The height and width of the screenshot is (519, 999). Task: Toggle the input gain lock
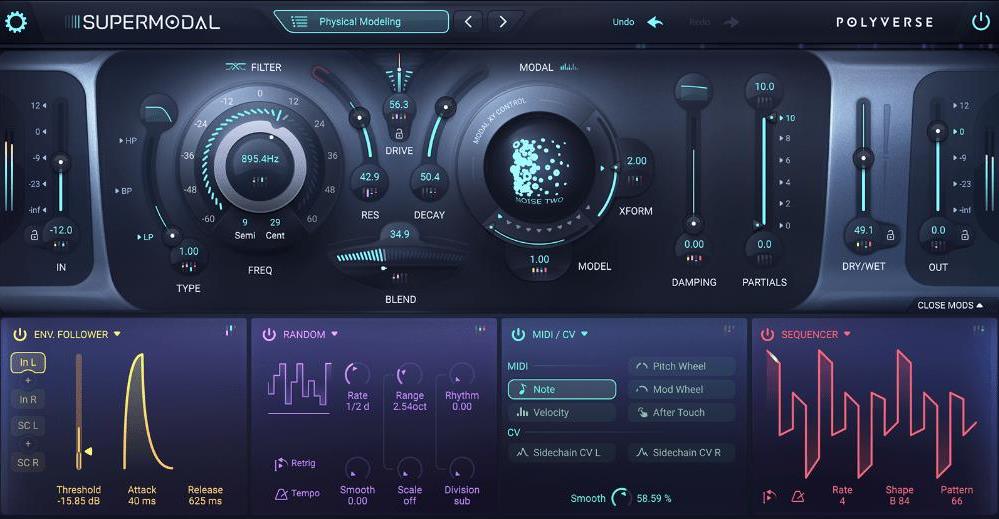pyautogui.click(x=34, y=235)
